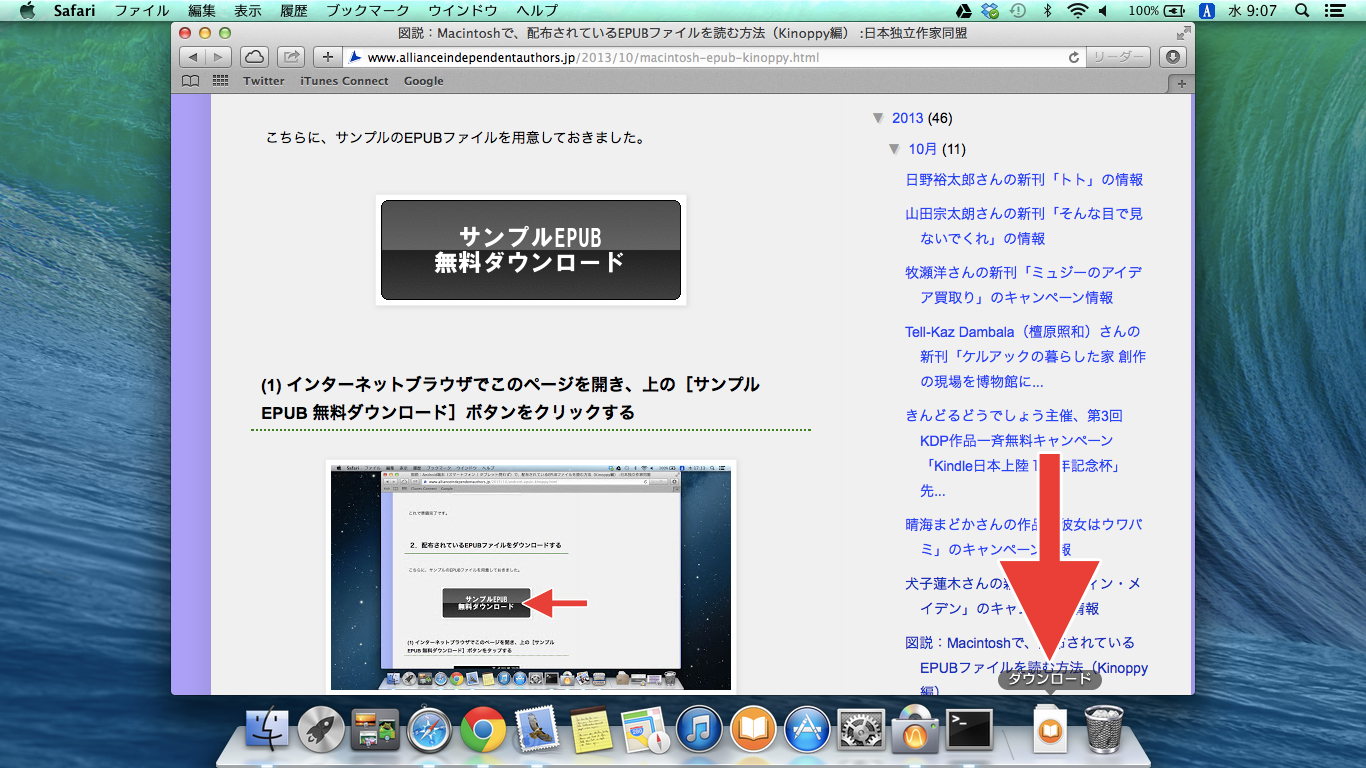Open Mail eagle stamp icon in Dock
This screenshot has height=768, width=1366.
coord(537,729)
